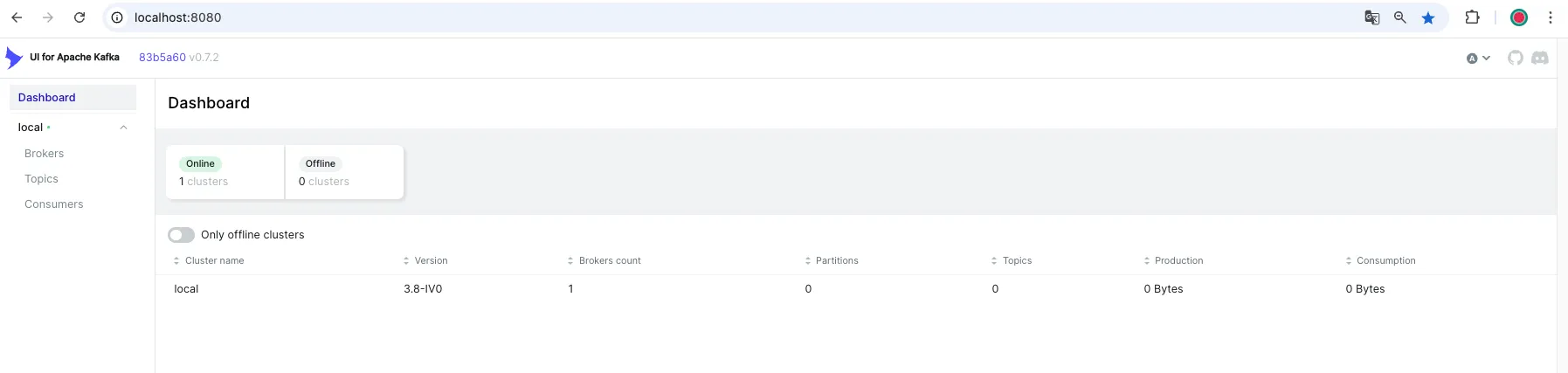
Task: Collapse the local cluster menu chevron
Action: [123, 128]
